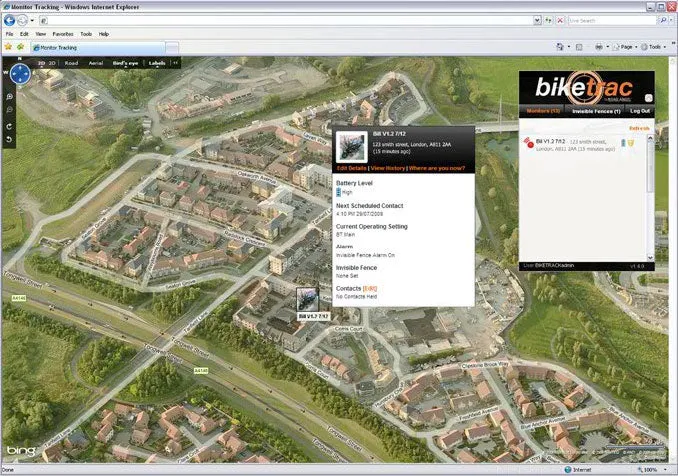Expand the address bar history dropdown
Viewport: 678px width, 476px height.
pyautogui.click(x=537, y=20)
